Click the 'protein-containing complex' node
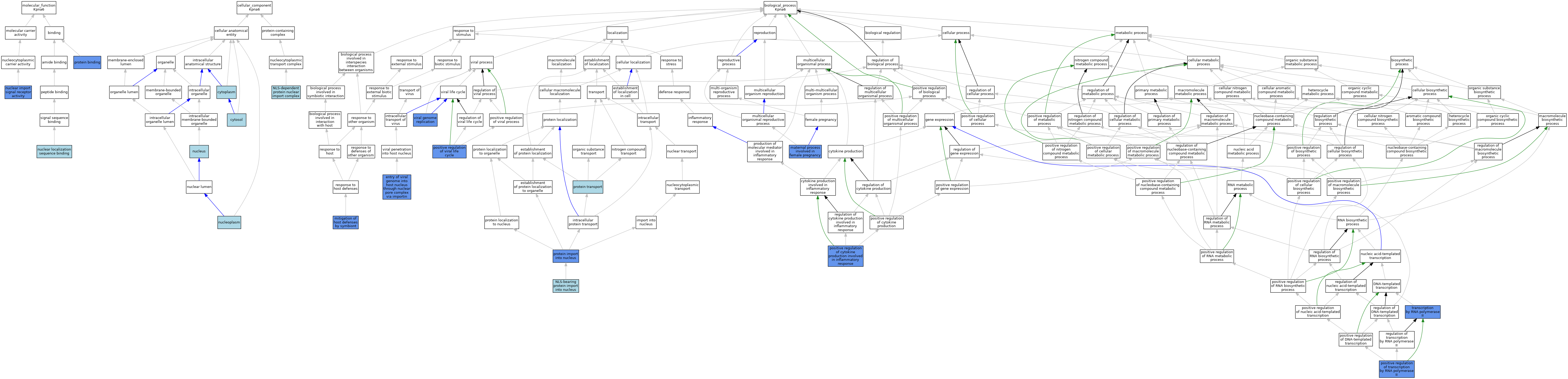Image resolution: width=1568 pixels, height=379 pixels. pos(278,33)
